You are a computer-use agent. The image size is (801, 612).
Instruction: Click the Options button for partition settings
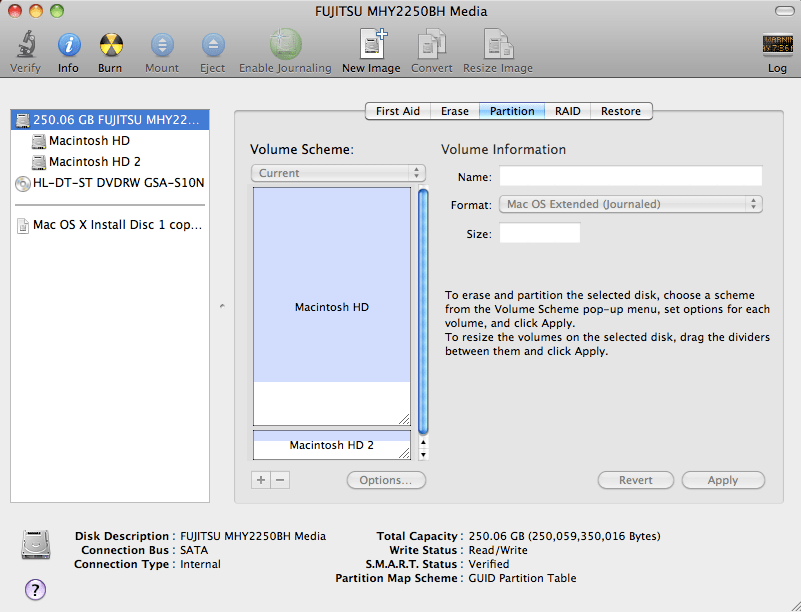(x=386, y=480)
